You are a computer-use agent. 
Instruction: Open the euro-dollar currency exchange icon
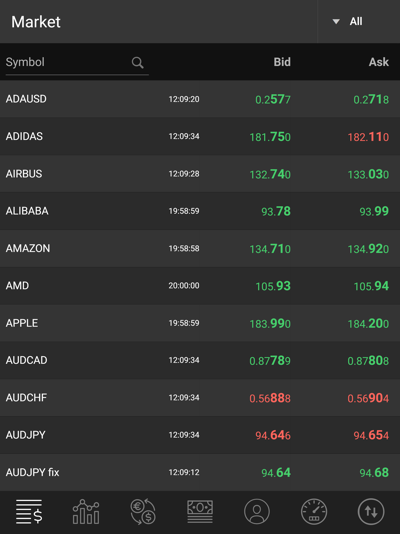(x=143, y=511)
